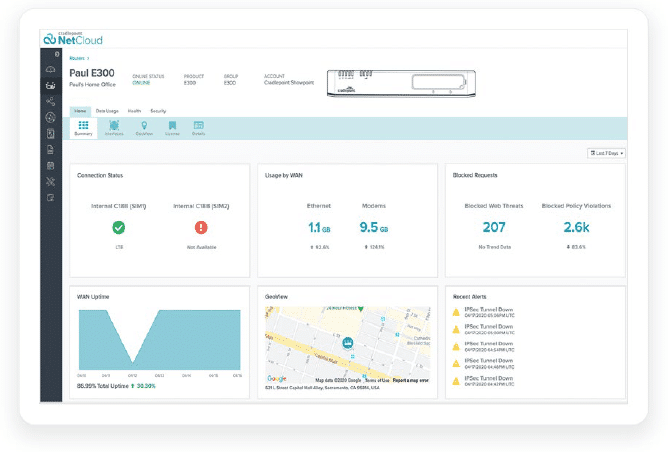Click the router marker on the GeoView map
The height and width of the screenshot is (452, 668).
pyautogui.click(x=348, y=344)
